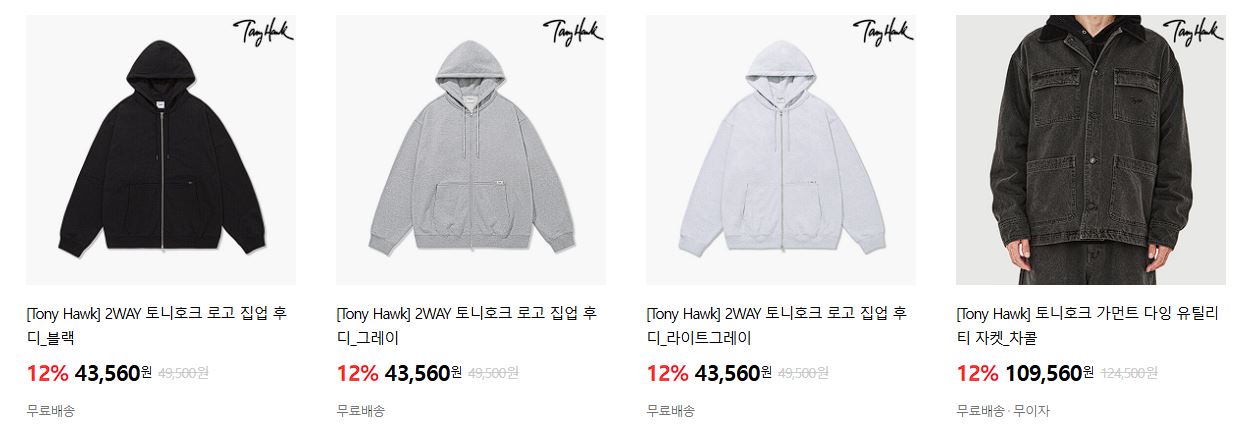The width and height of the screenshot is (1246, 440).
Task: Open the 2WAY 후디_라이트그레이 title link
Action: (x=777, y=325)
